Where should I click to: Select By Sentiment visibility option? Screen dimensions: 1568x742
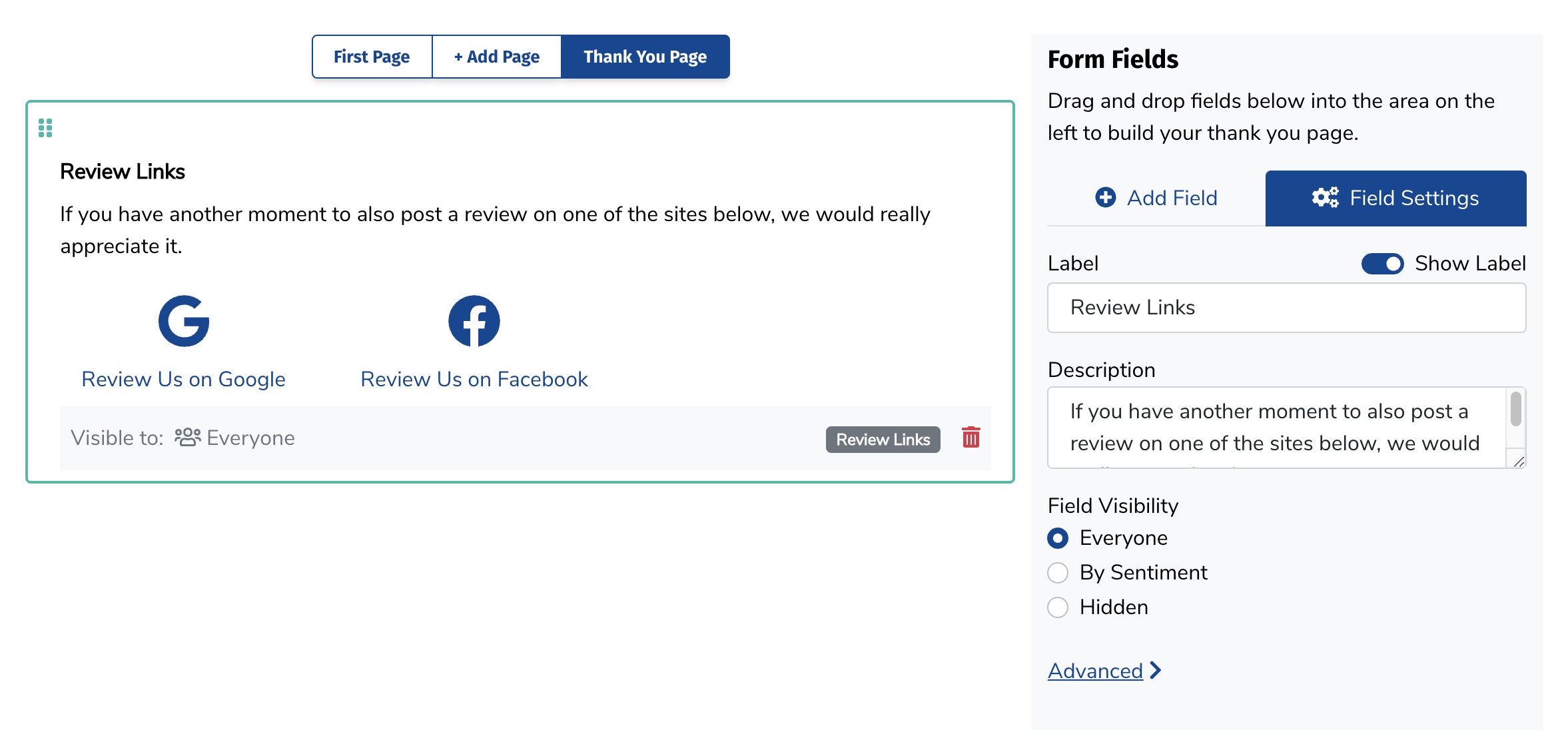coord(1058,573)
